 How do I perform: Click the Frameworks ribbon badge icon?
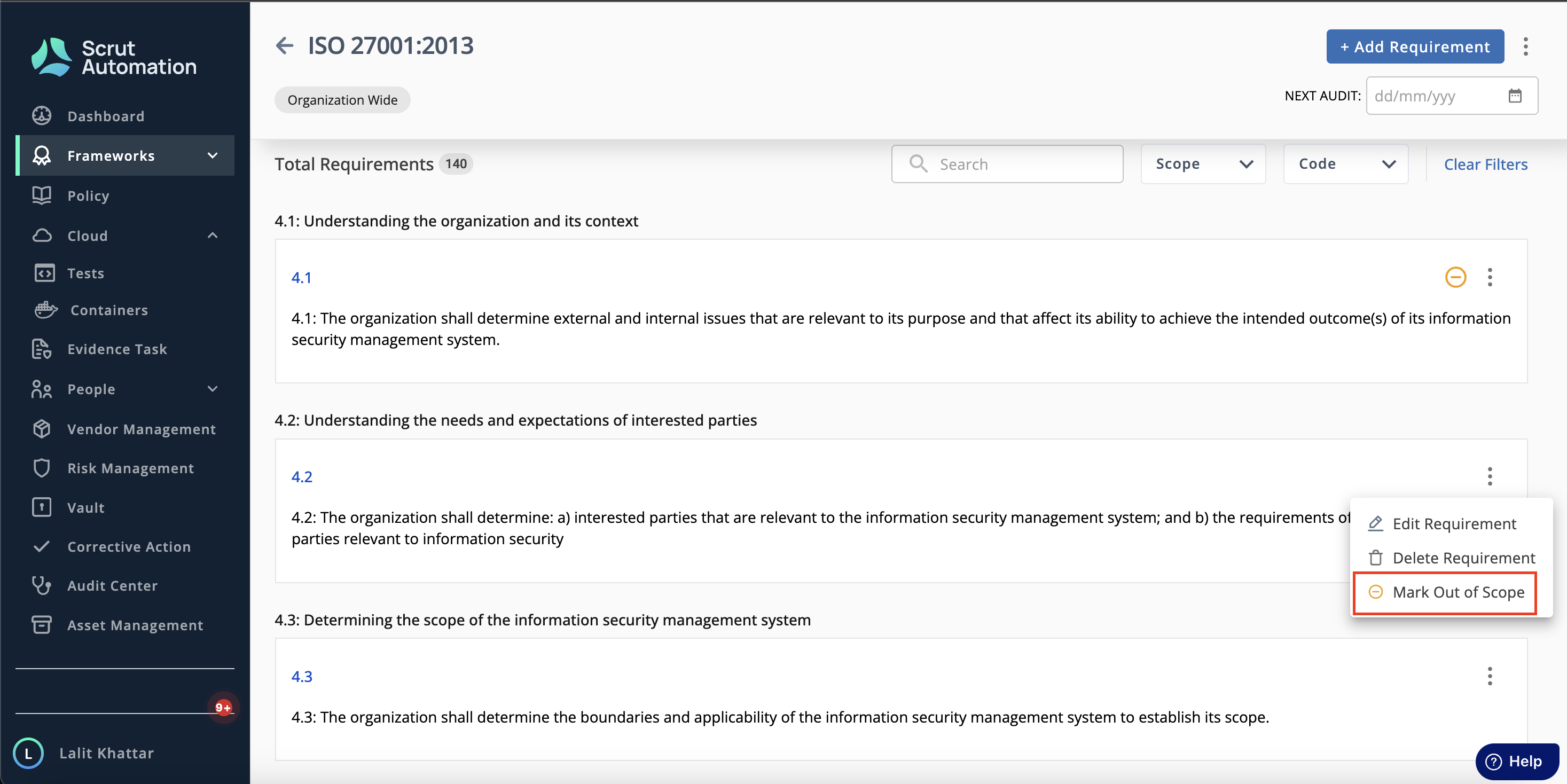point(41,156)
